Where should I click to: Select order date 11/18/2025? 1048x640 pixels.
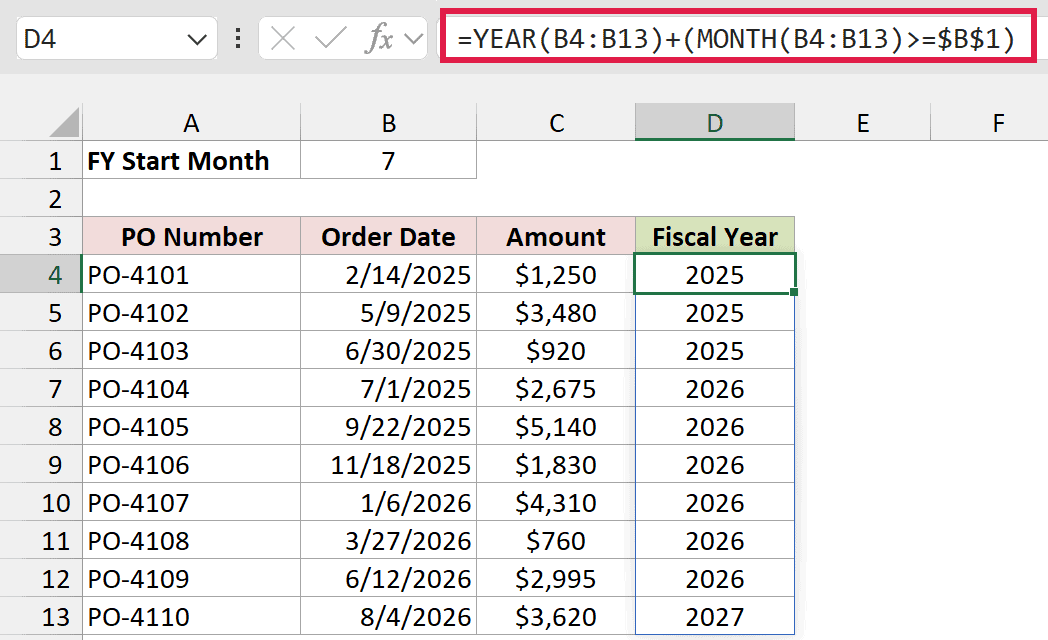pyautogui.click(x=388, y=464)
